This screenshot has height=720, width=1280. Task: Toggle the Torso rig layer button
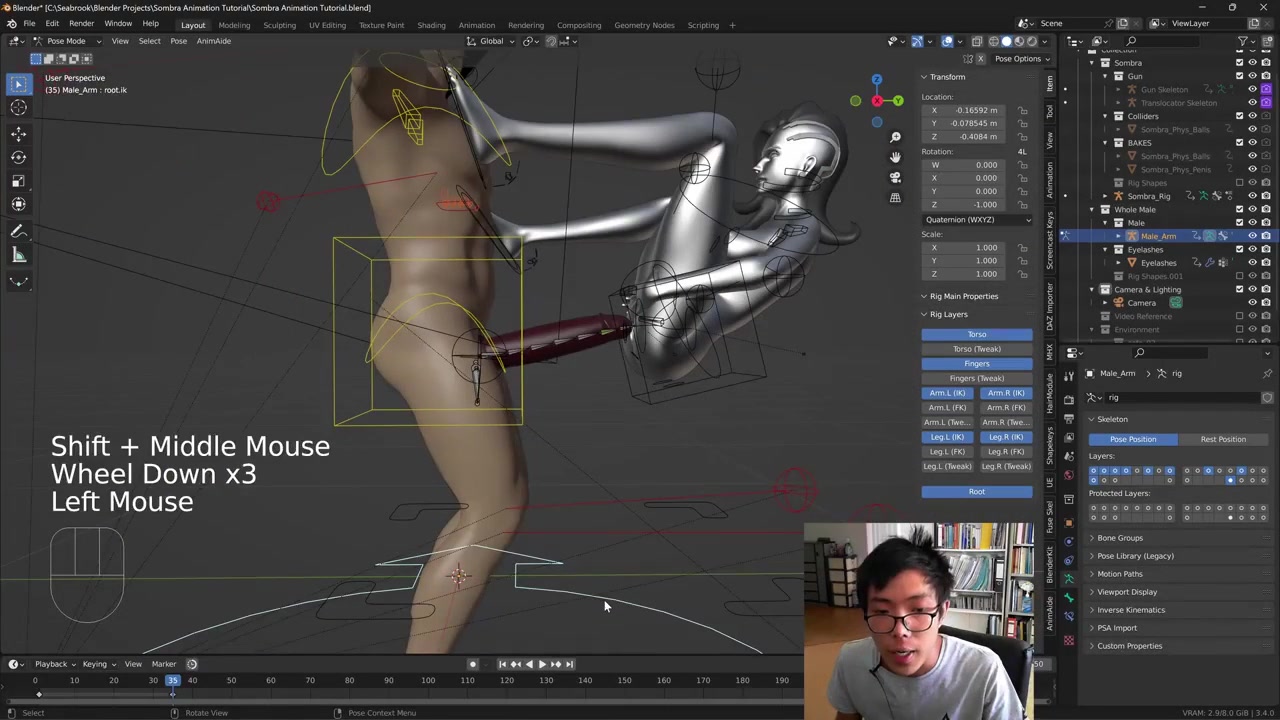coord(976,334)
